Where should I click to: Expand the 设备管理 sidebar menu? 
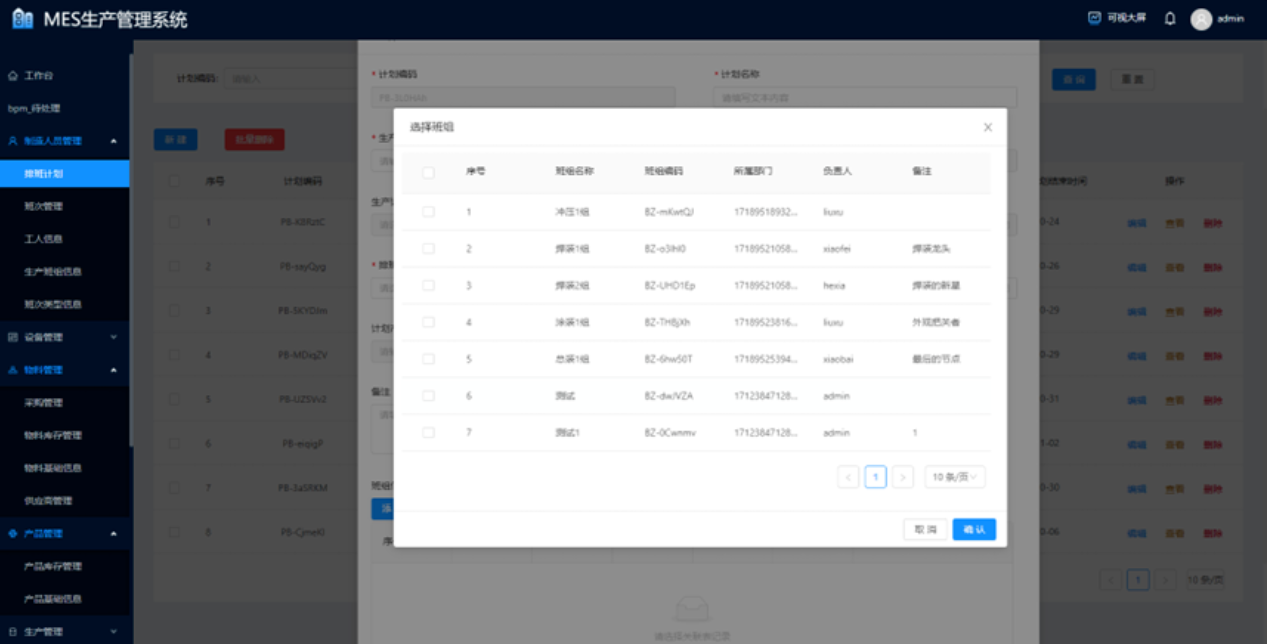coord(113,337)
